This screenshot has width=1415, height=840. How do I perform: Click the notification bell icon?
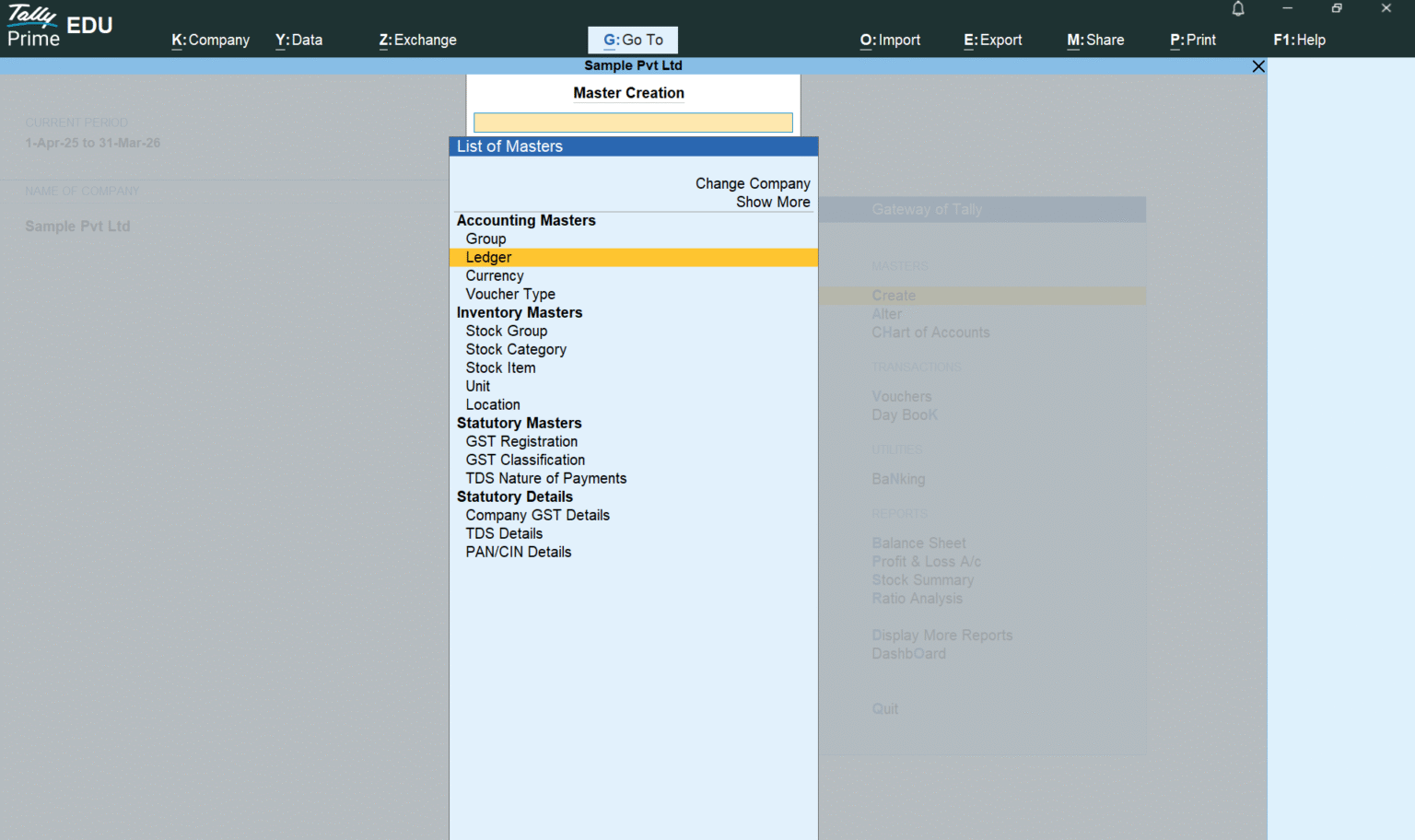pyautogui.click(x=1237, y=9)
